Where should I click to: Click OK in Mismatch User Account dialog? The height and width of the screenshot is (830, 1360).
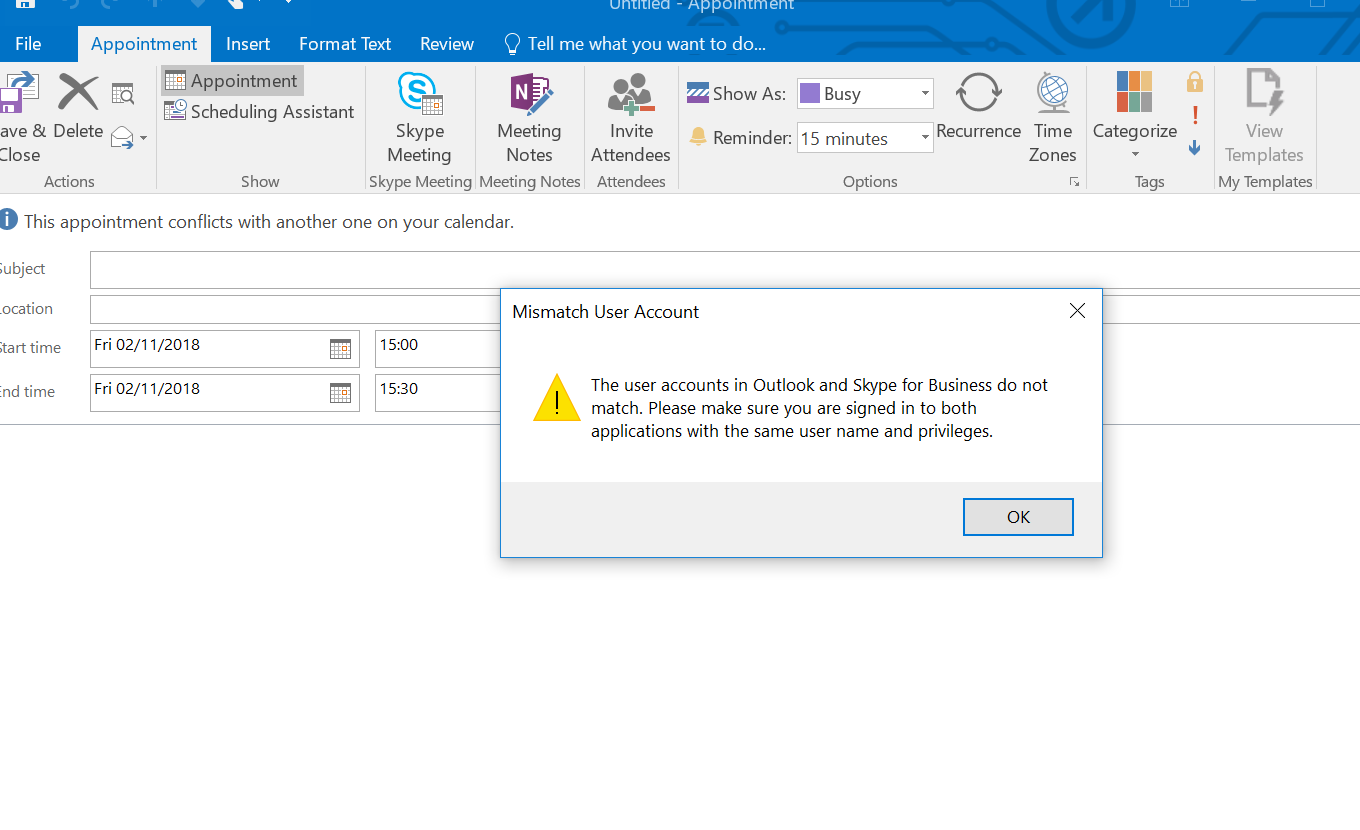coord(1018,517)
